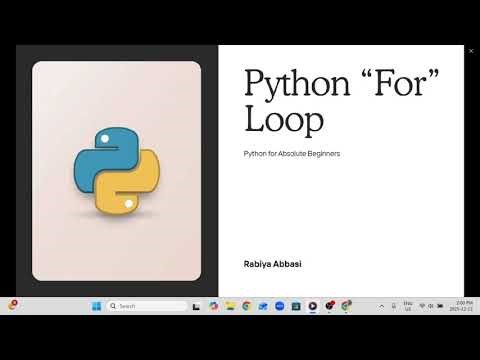Click the battery status tray icon
This screenshot has width=480, height=360.
click(x=440, y=306)
